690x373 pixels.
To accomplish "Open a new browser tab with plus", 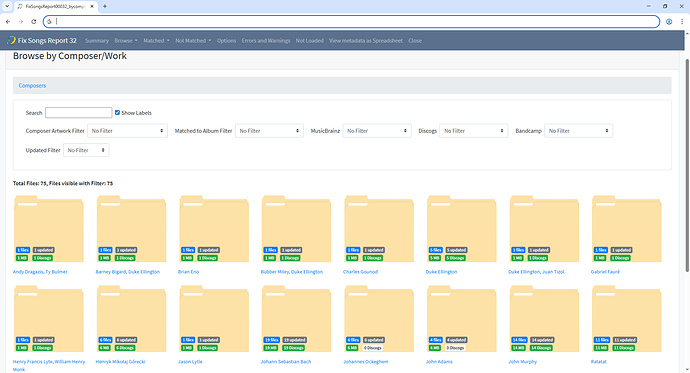I will tap(105, 6).
